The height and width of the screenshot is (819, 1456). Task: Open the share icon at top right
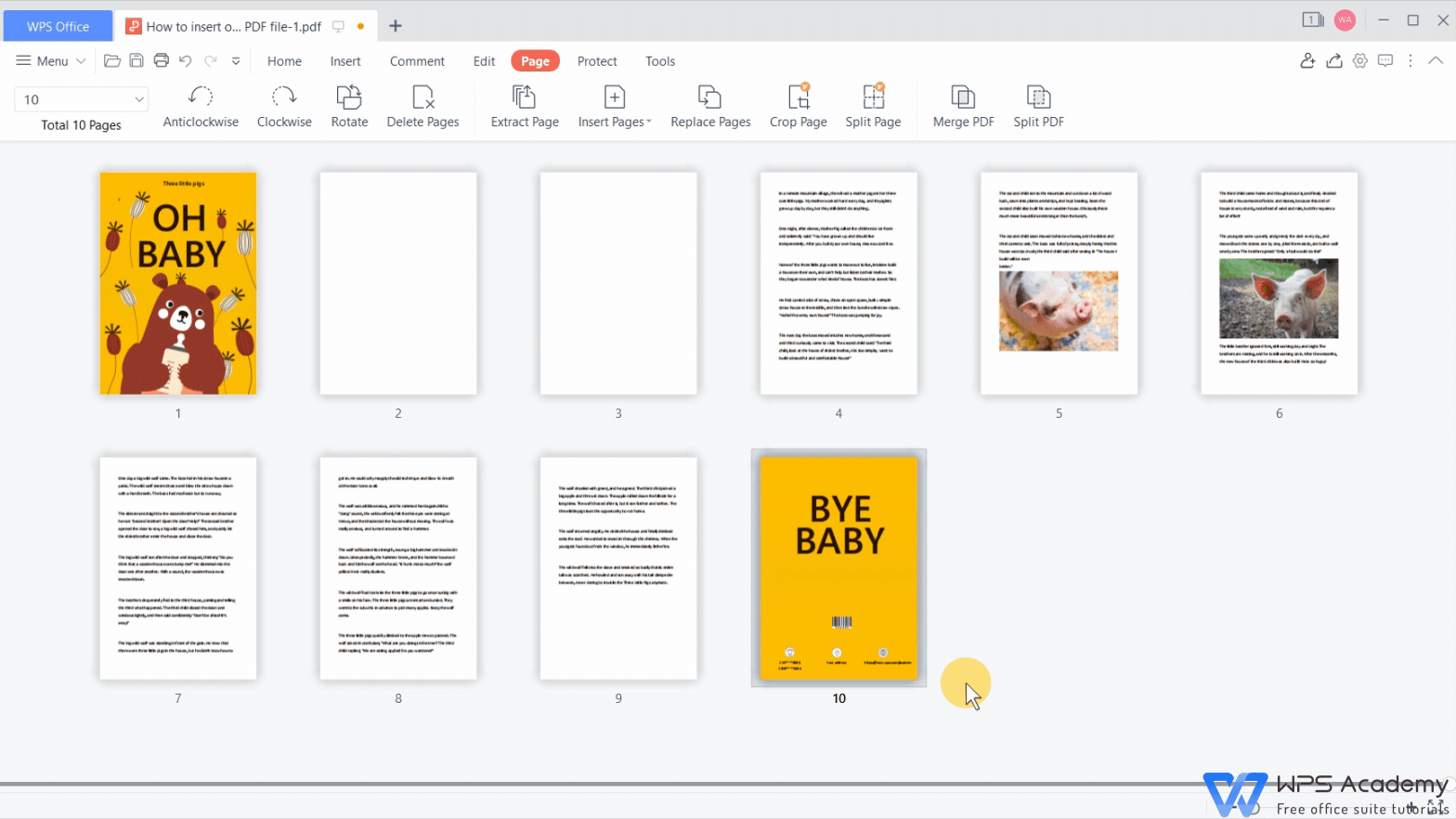pyautogui.click(x=1333, y=60)
